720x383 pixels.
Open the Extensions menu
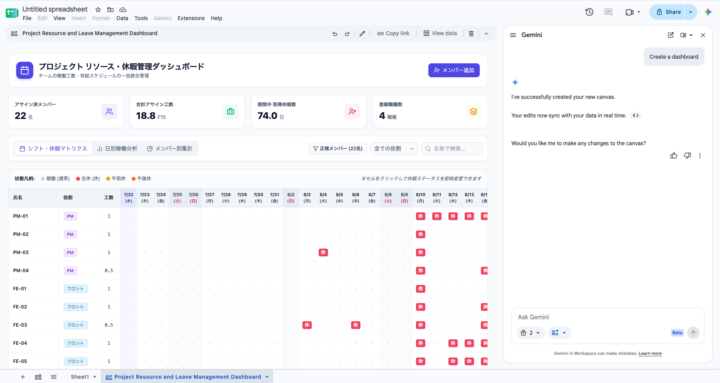(191, 18)
